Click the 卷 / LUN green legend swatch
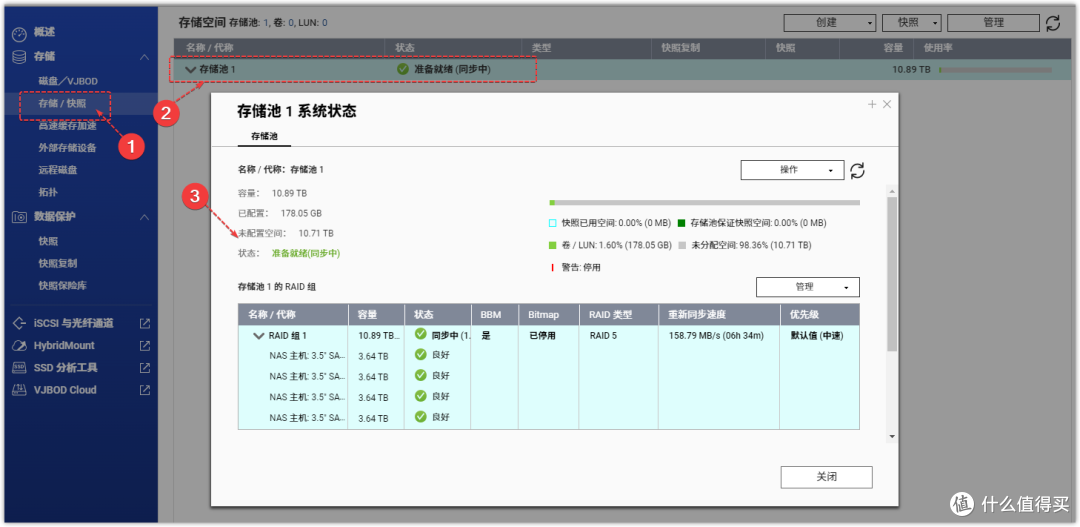The width and height of the screenshot is (1080, 527). pyautogui.click(x=552, y=245)
